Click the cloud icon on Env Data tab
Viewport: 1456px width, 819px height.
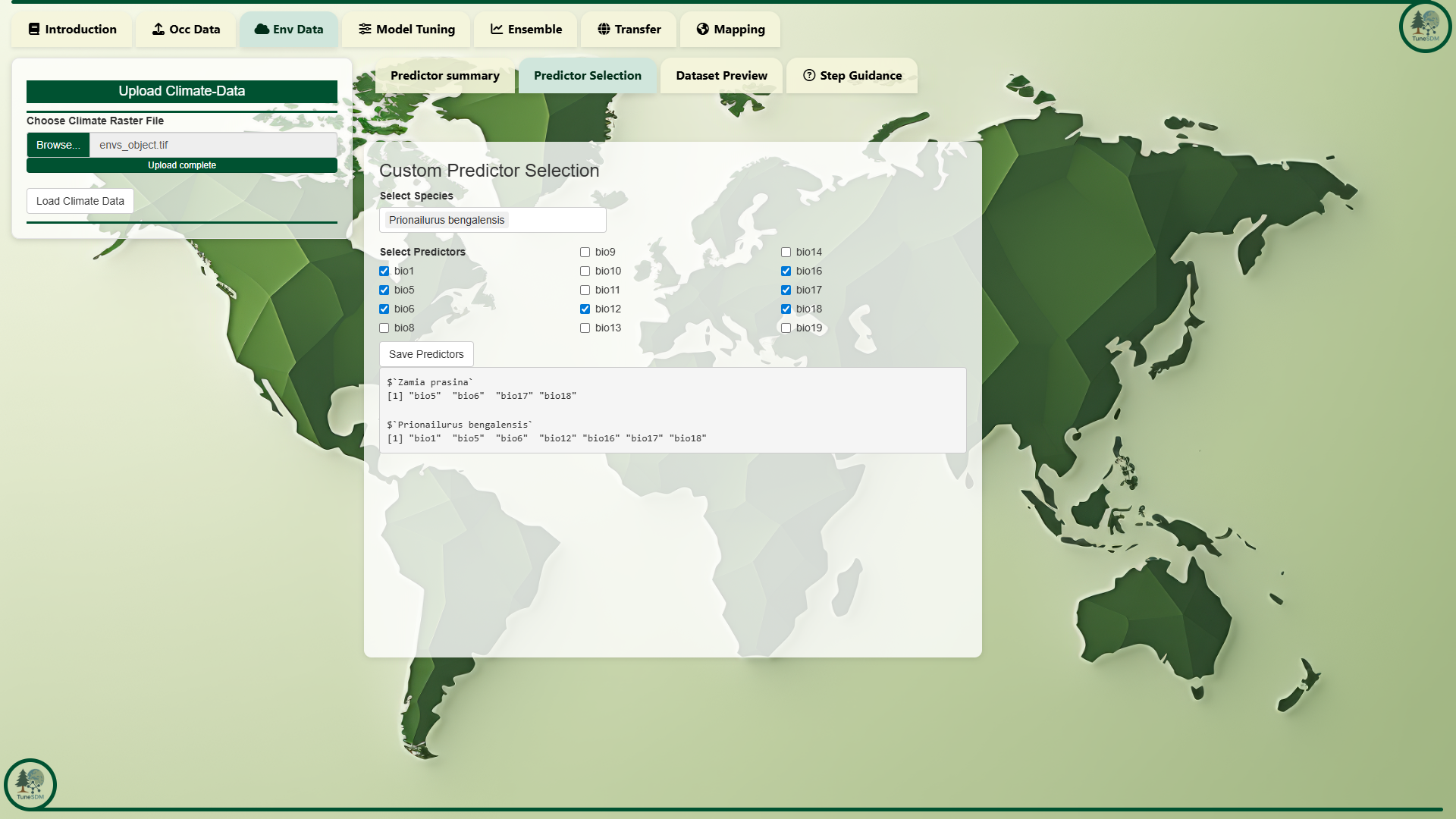(x=262, y=30)
